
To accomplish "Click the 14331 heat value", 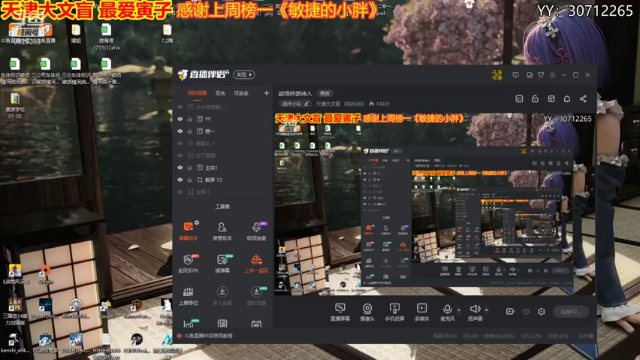I will click(379, 104).
